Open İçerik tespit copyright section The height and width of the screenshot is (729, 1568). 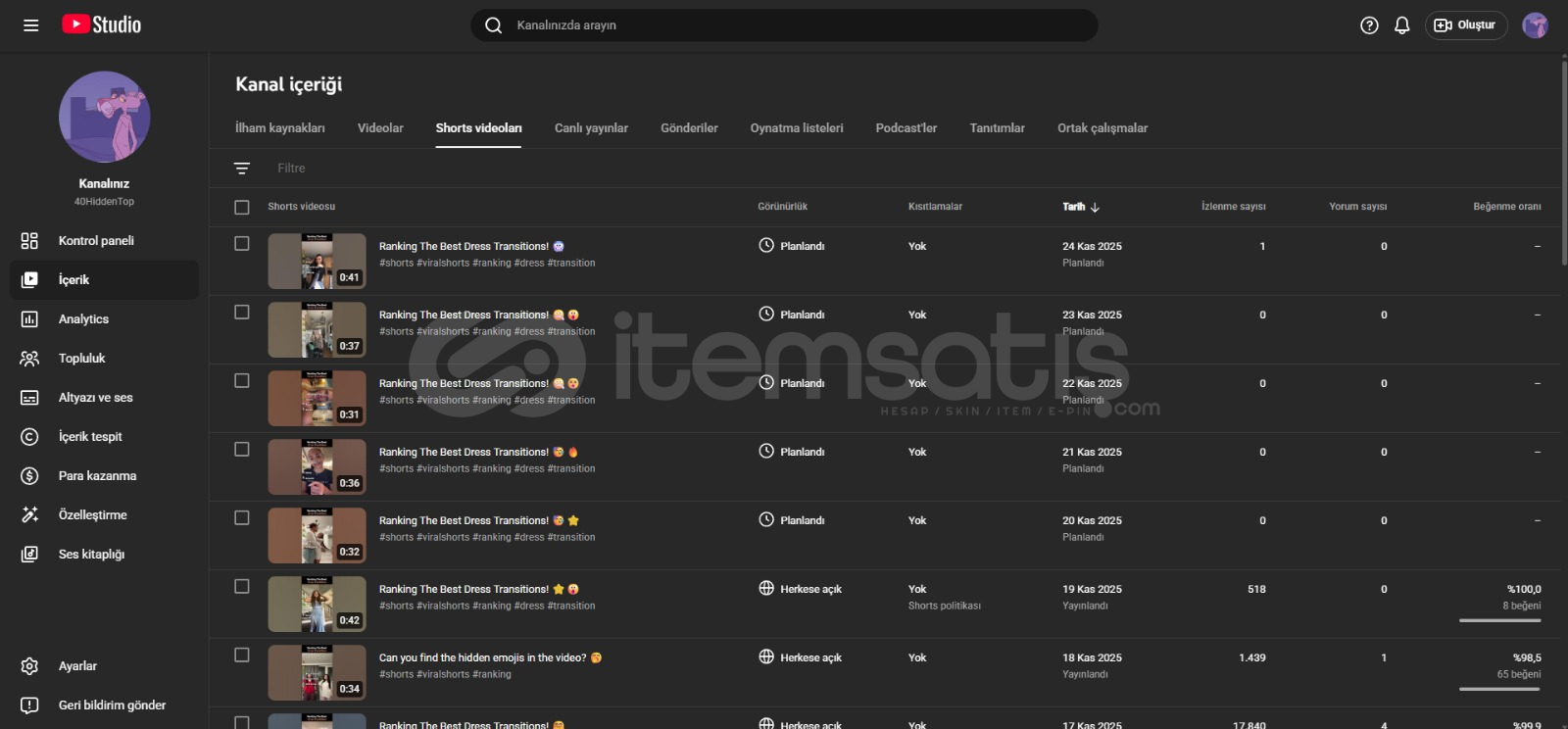[x=90, y=437]
